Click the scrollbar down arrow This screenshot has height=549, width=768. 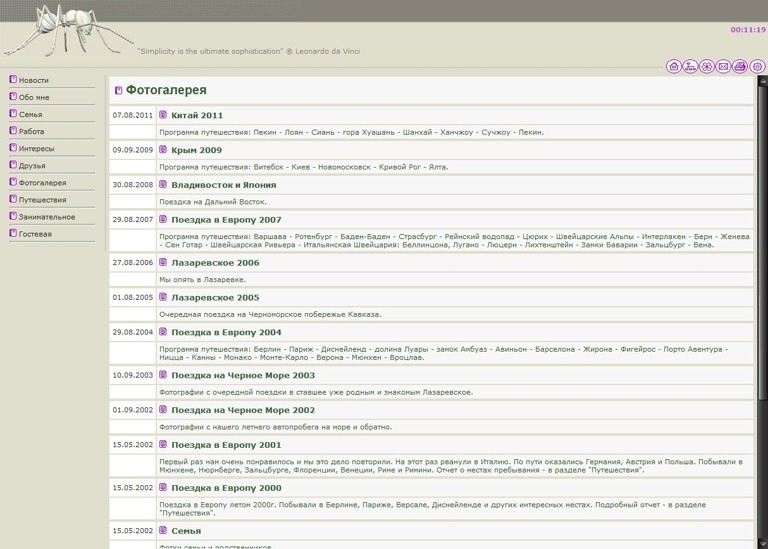763,545
